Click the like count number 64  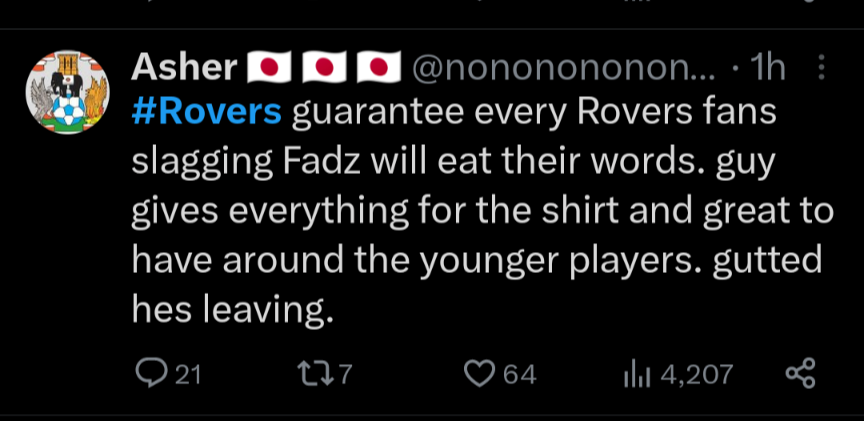pyautogui.click(x=520, y=375)
